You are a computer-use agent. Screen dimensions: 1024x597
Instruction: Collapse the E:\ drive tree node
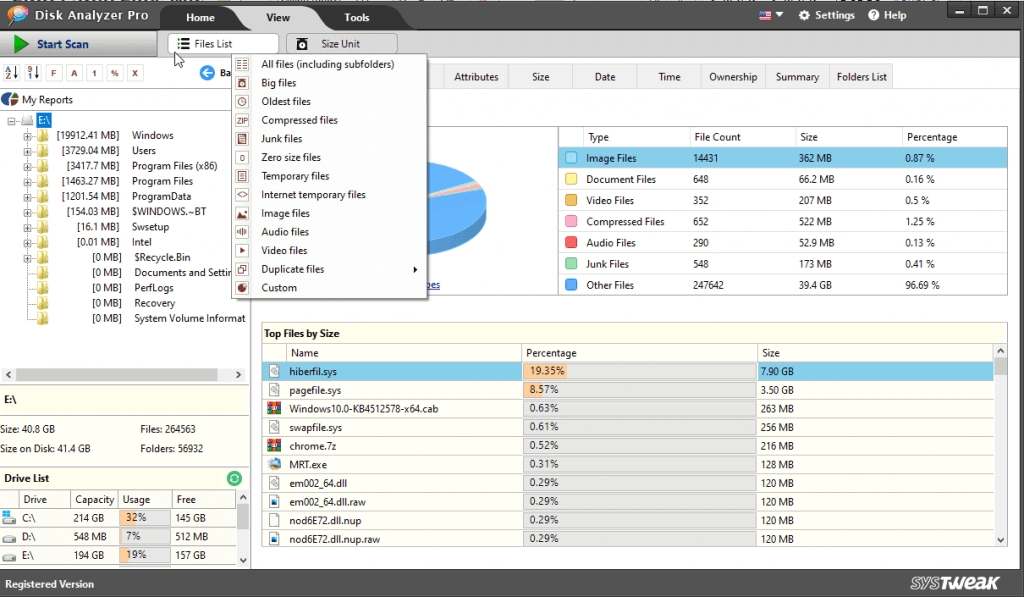point(9,119)
